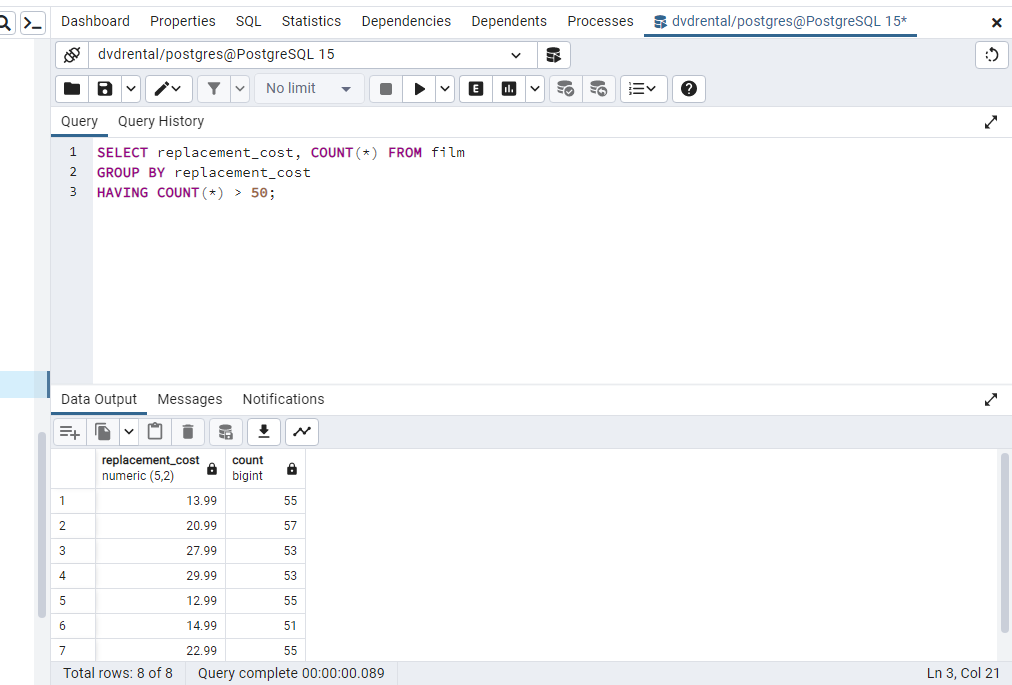Select the Dependencies menu item
Image resolution: width=1012 pixels, height=685 pixels.
point(405,20)
